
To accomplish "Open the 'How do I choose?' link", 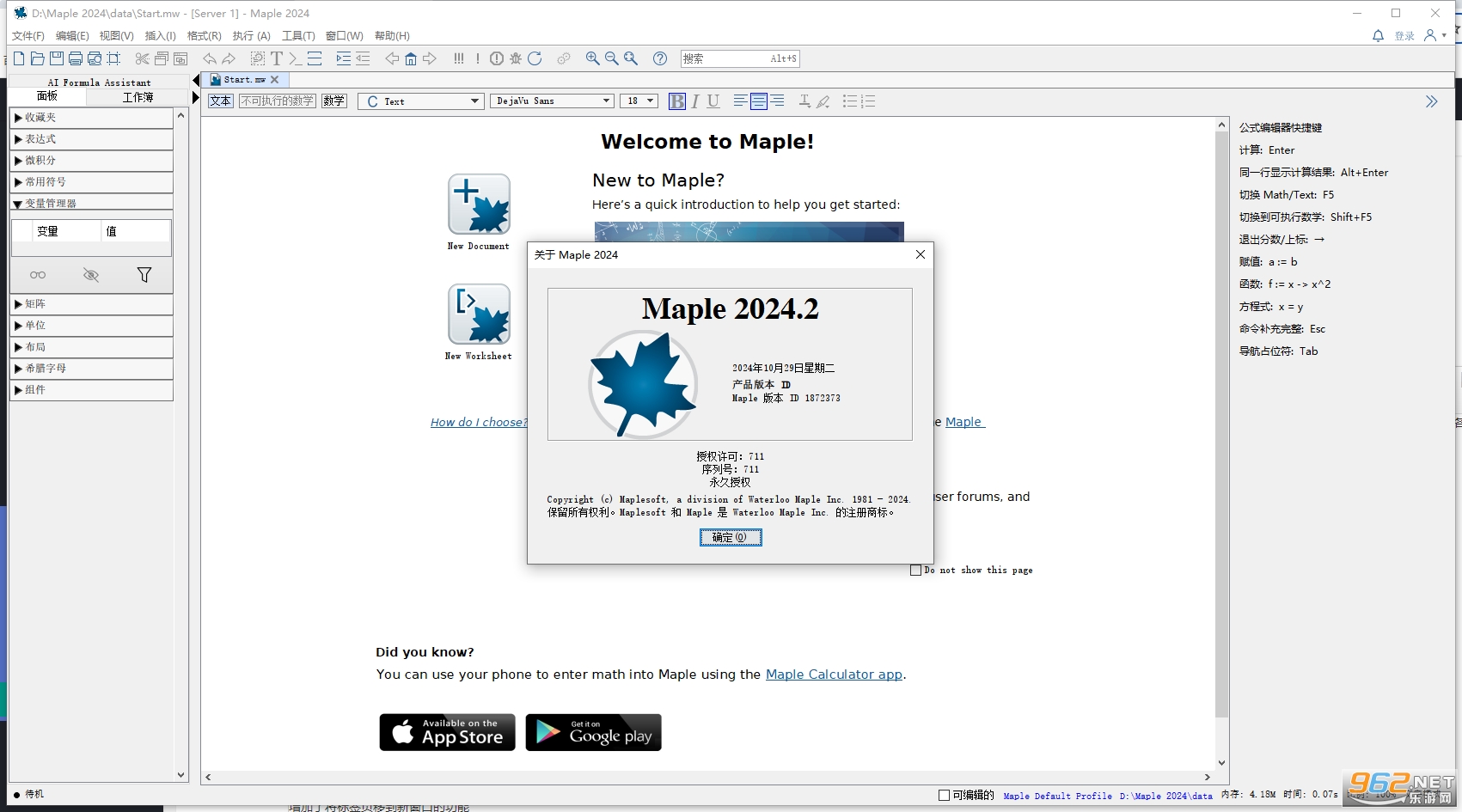I will (x=479, y=422).
